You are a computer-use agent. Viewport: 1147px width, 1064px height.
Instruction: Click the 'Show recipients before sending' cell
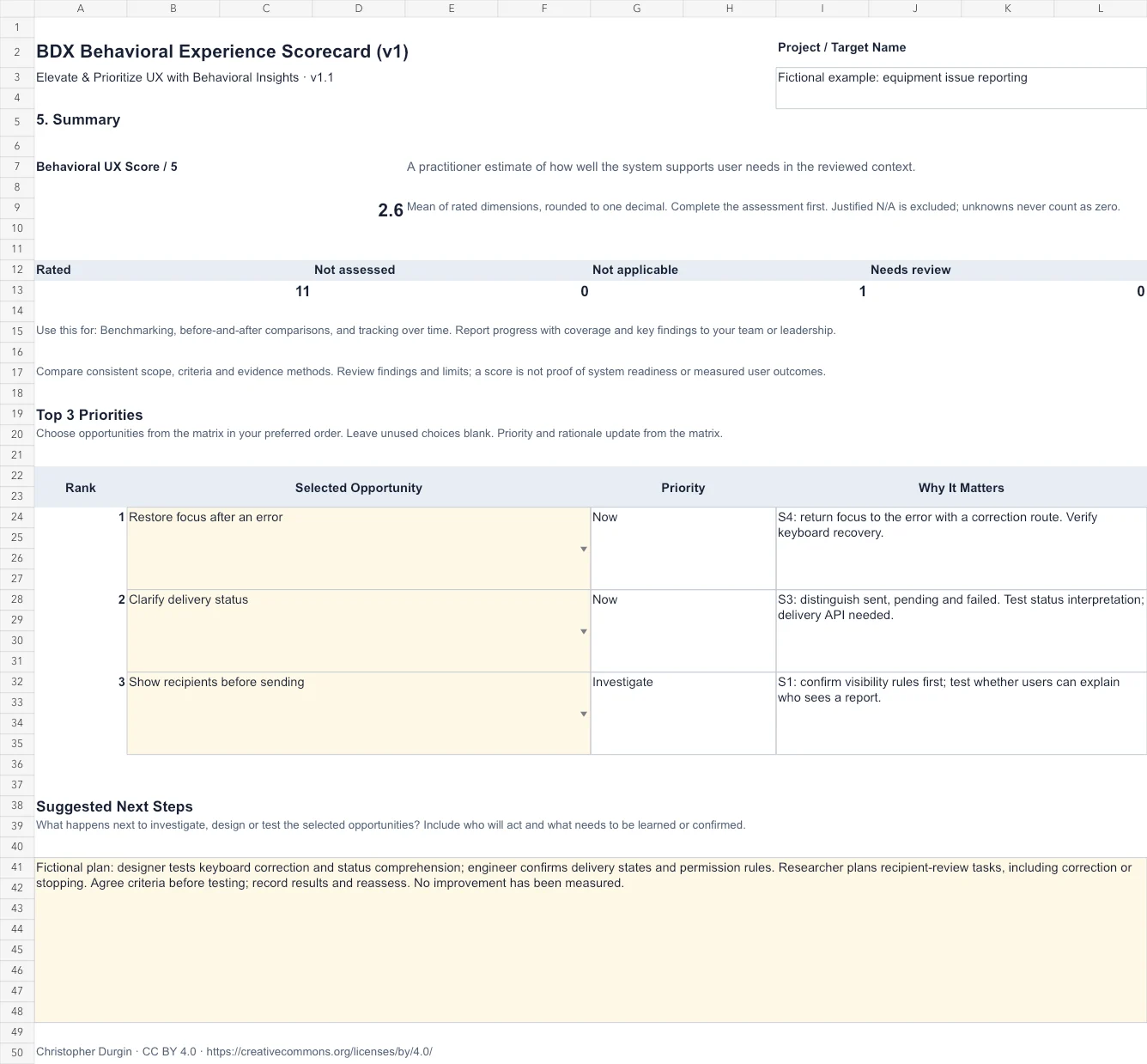tap(359, 713)
